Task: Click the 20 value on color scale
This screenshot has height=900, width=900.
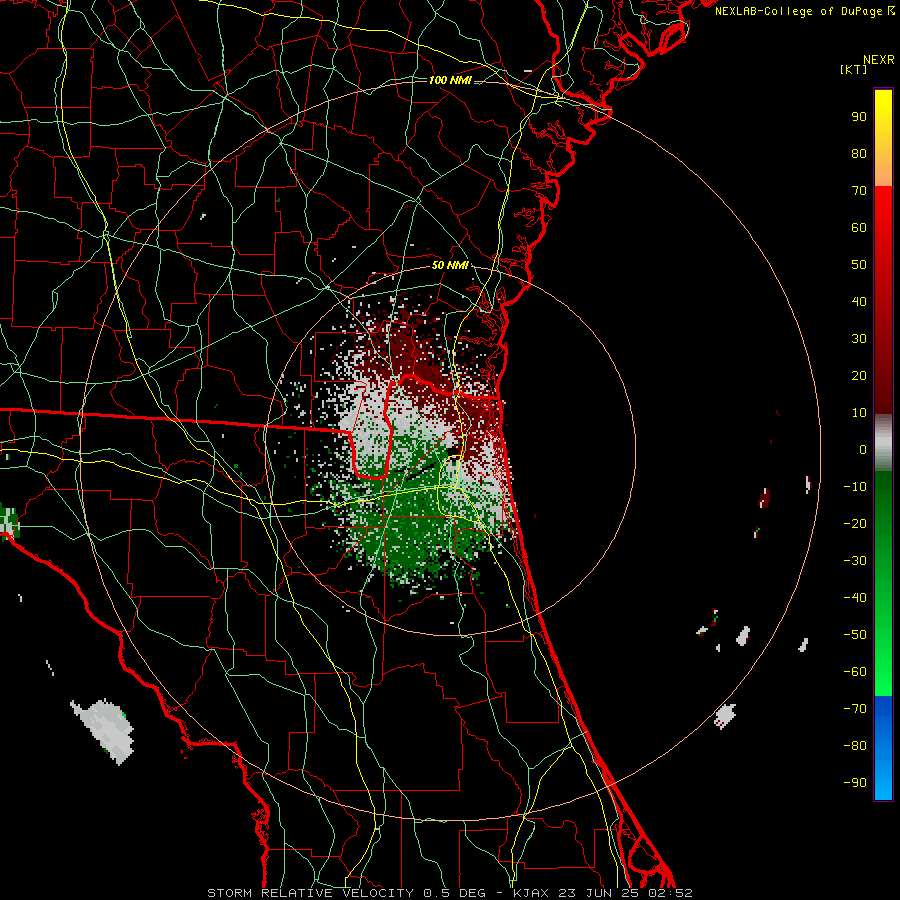Action: tap(859, 376)
